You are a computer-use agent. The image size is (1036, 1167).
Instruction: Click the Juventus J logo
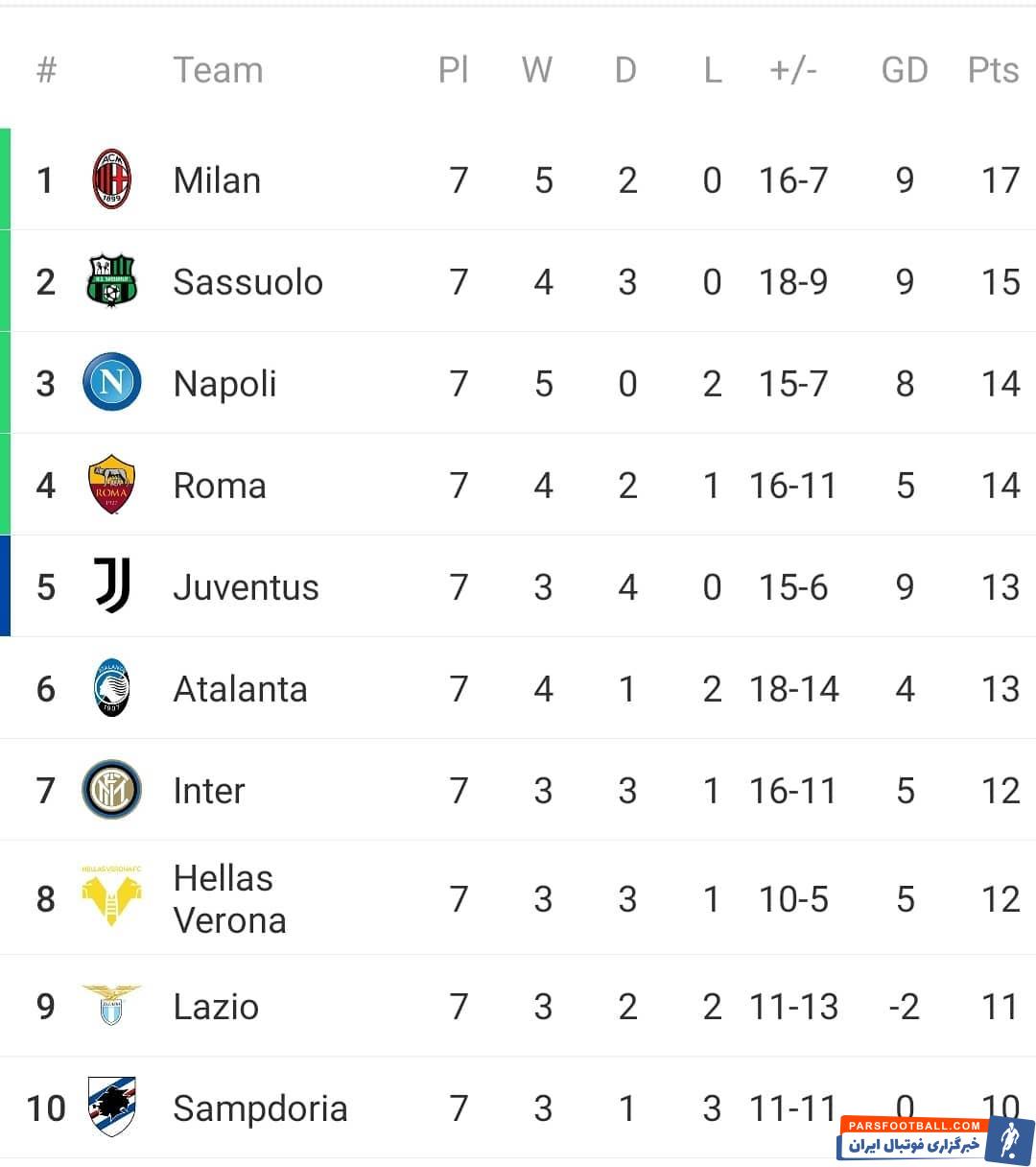coord(112,586)
